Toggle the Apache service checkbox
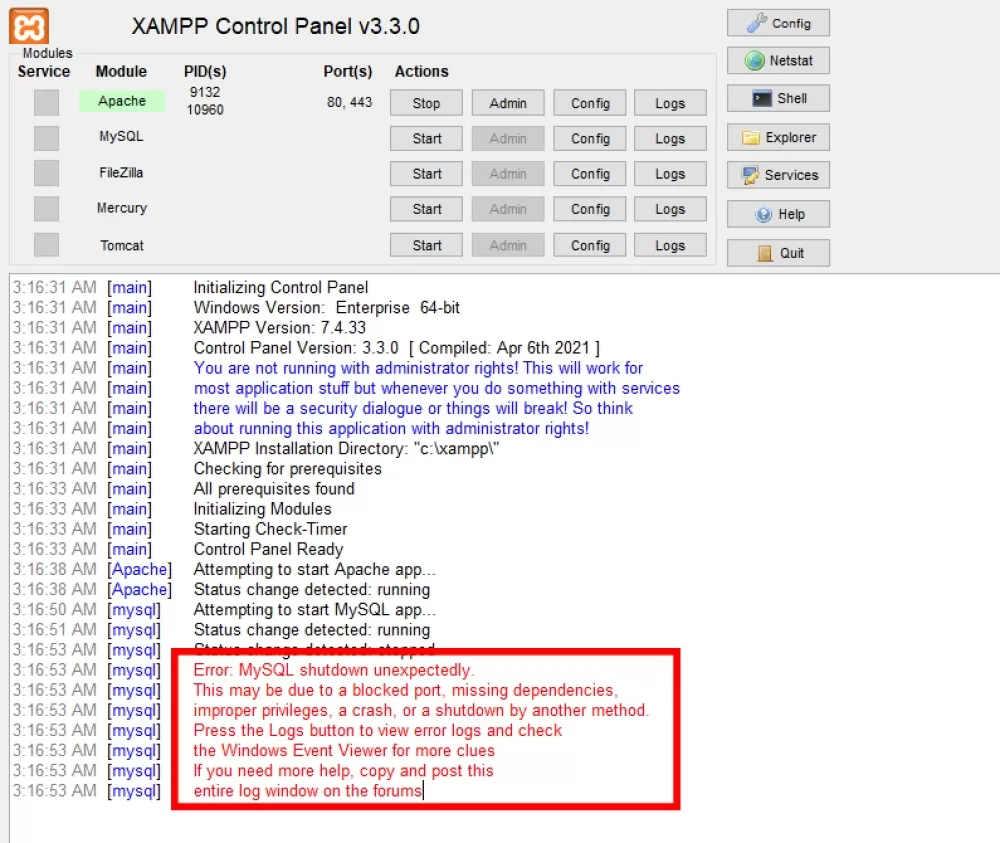The image size is (1000, 843). pyautogui.click(x=46, y=103)
